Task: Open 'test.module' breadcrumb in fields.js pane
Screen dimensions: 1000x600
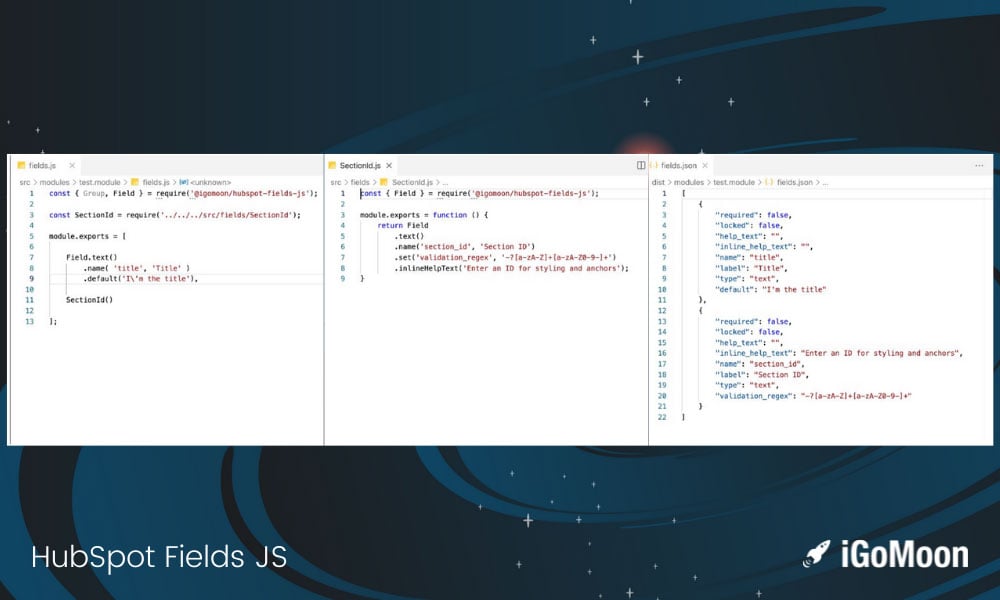Action: tap(99, 182)
